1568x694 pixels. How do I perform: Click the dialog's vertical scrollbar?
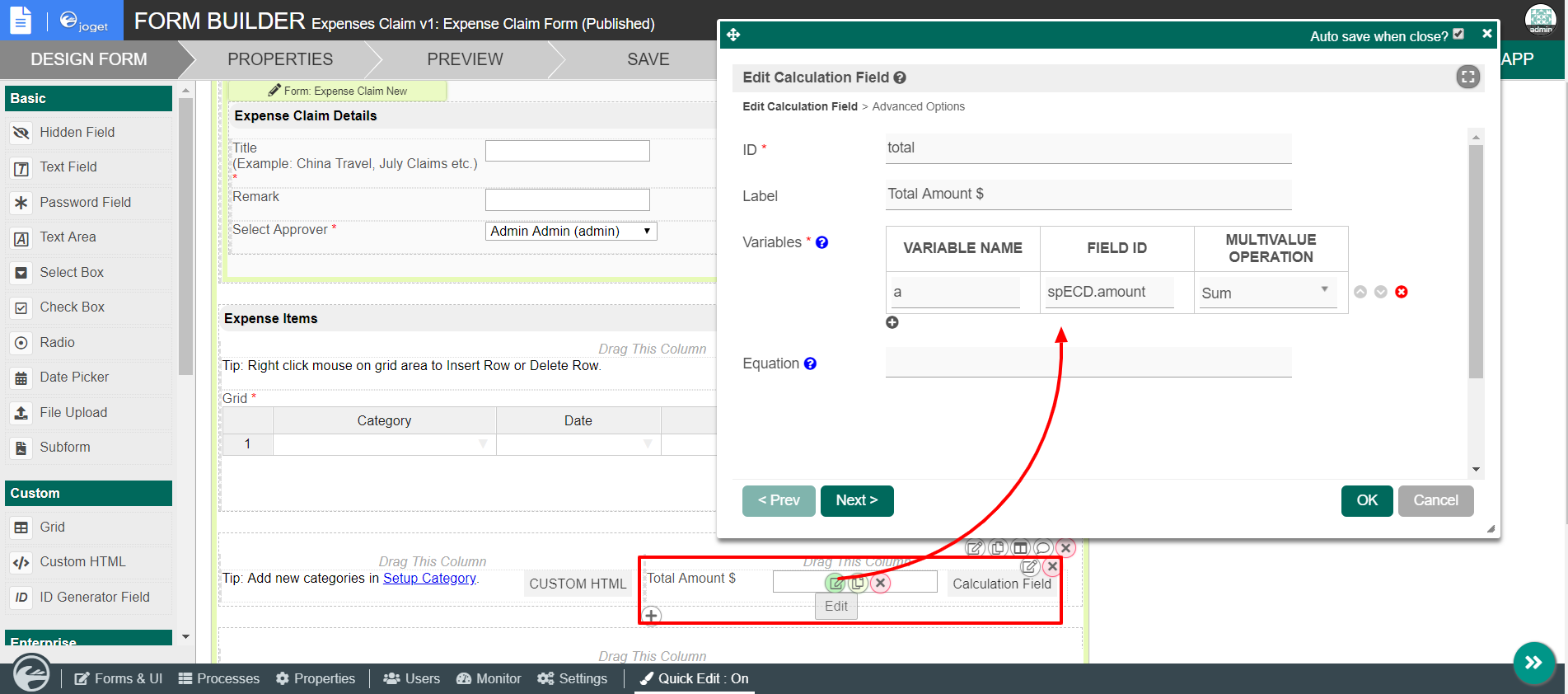[x=1476, y=264]
